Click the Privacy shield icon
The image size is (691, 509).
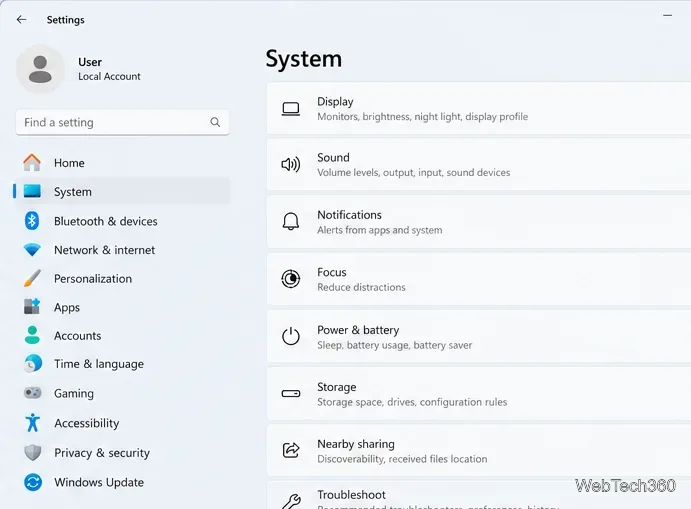[x=33, y=453]
